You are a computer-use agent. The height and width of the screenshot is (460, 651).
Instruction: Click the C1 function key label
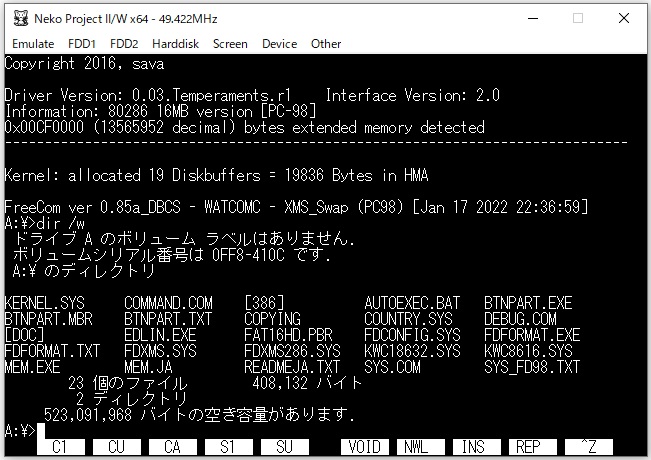tap(61, 447)
